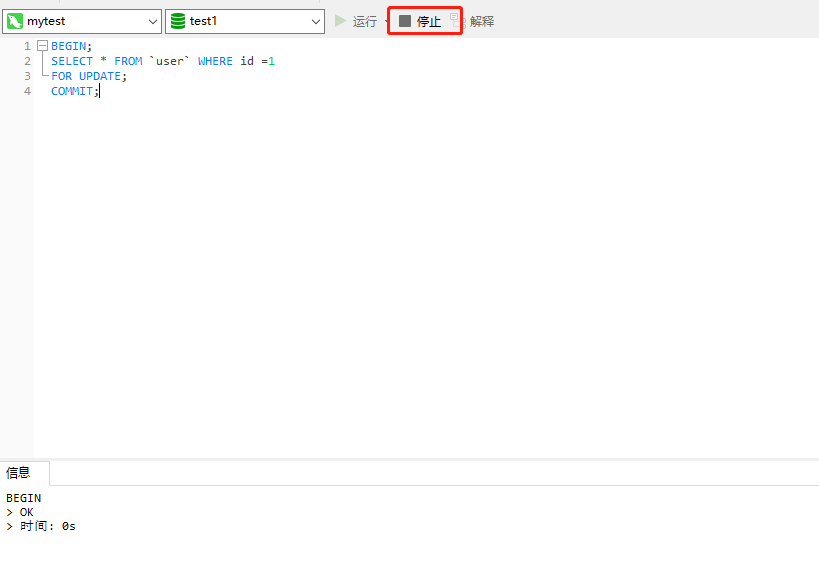819x578 pixels.
Task: Click the green Run (运行) play icon
Action: (x=341, y=21)
